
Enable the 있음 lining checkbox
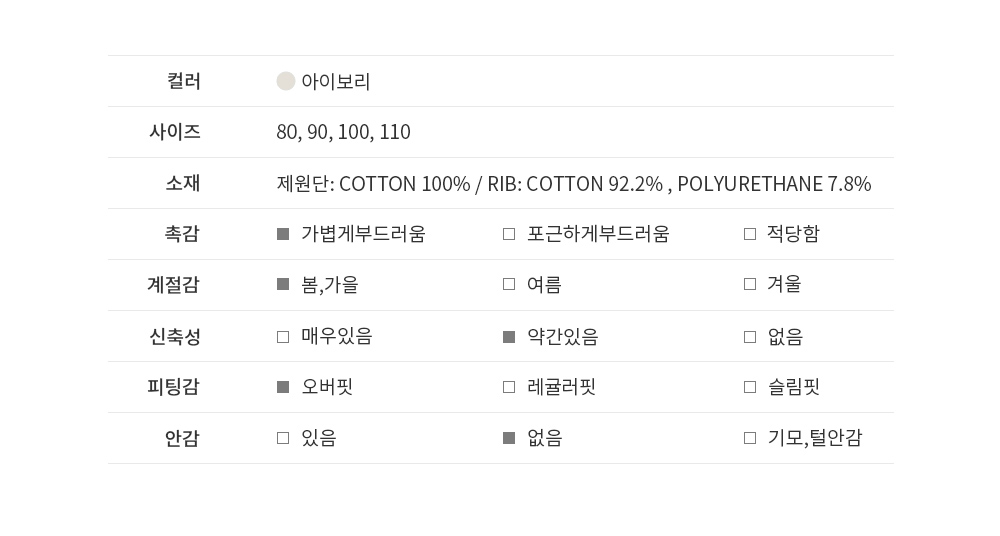click(x=283, y=438)
